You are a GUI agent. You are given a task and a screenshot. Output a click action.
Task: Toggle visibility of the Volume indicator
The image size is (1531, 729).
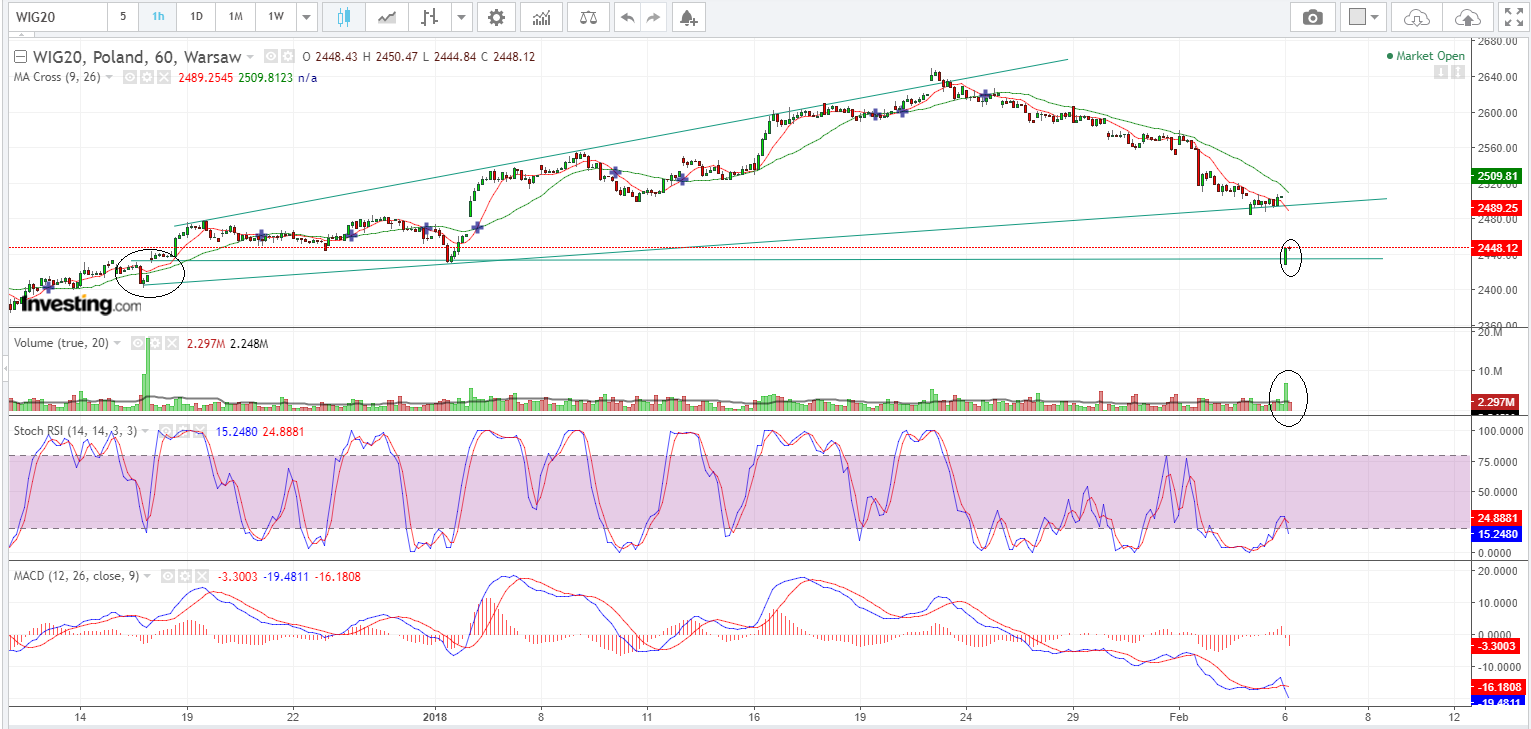(138, 343)
